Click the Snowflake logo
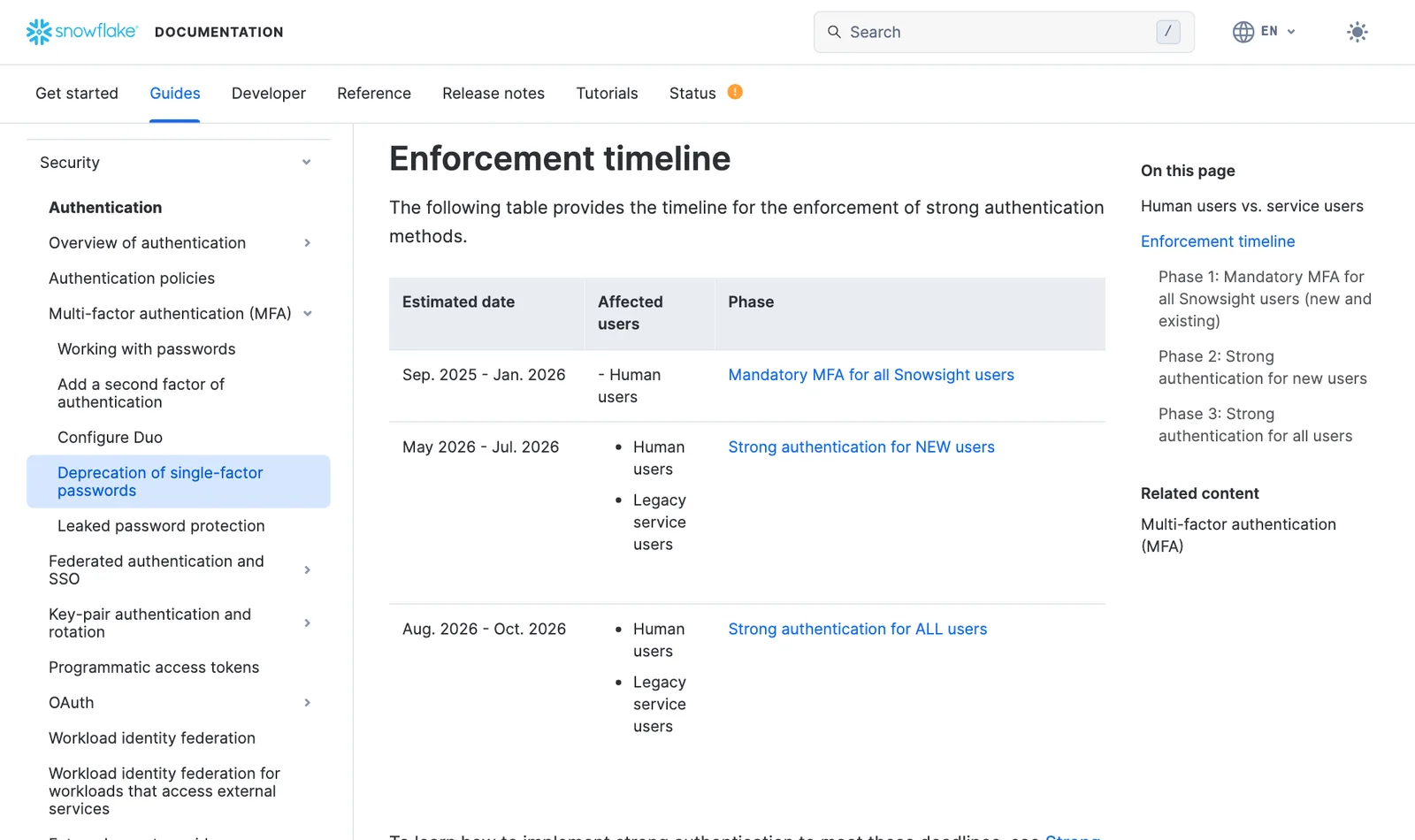 [82, 32]
